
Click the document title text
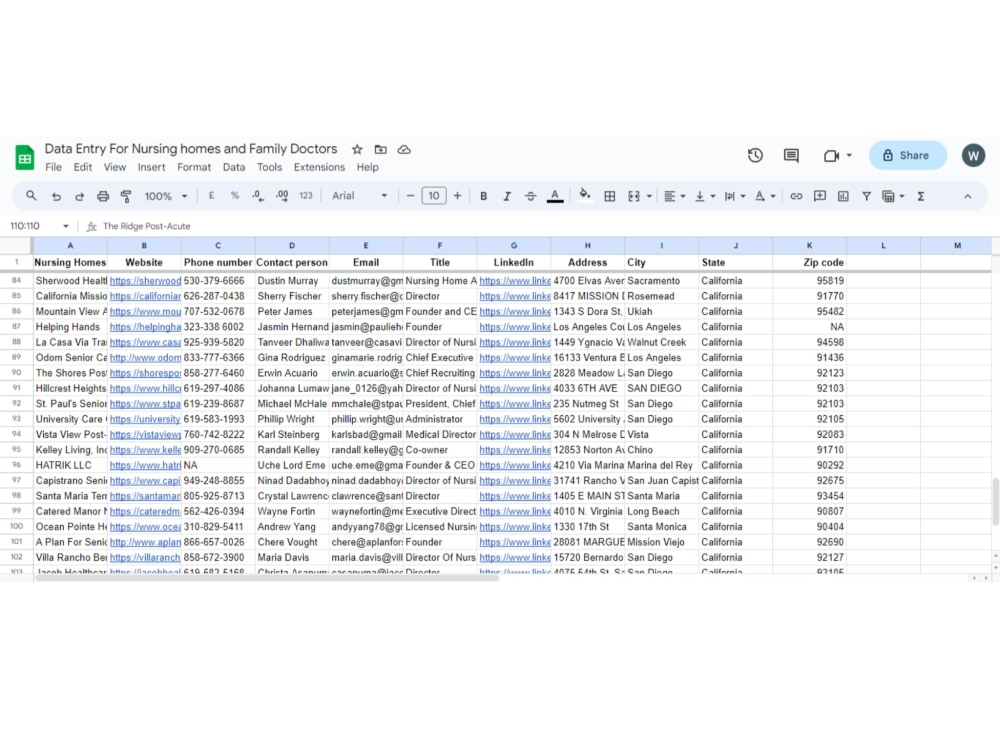[191, 149]
